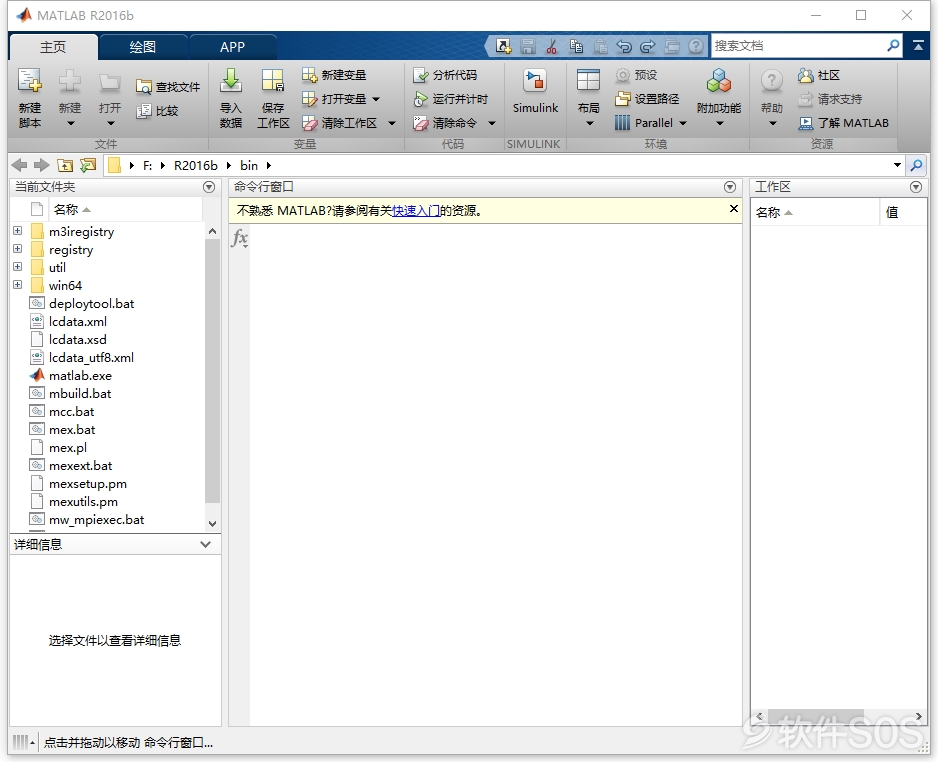938x762 pixels.
Task: Sort workspace by Name (名称) column
Action: tap(815, 212)
